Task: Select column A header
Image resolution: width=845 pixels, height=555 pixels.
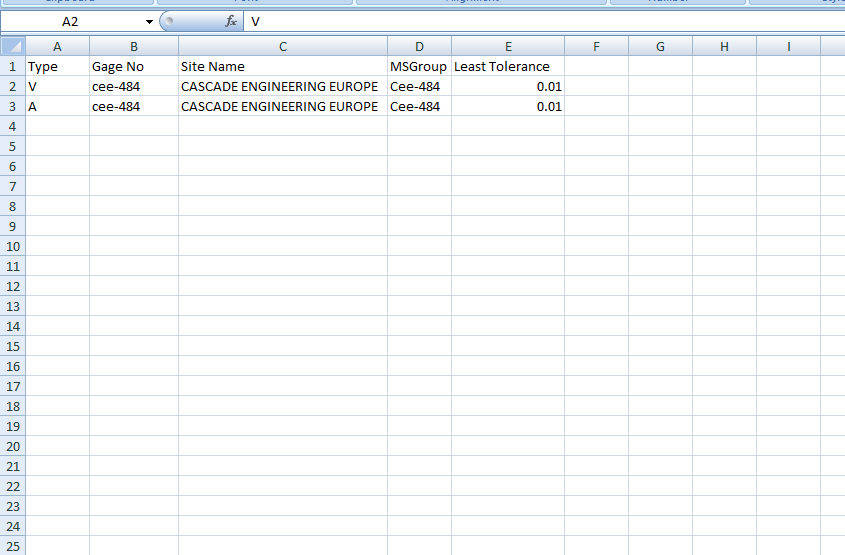Action: pyautogui.click(x=57, y=47)
